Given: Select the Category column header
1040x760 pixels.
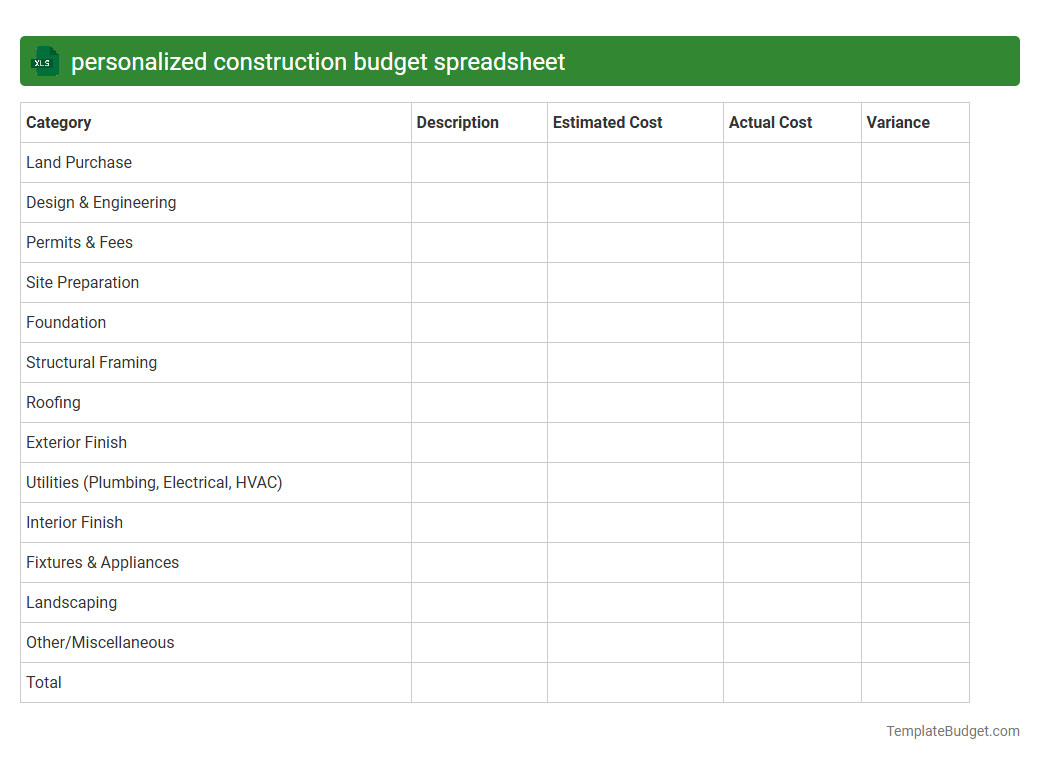Looking at the screenshot, I should 58,122.
